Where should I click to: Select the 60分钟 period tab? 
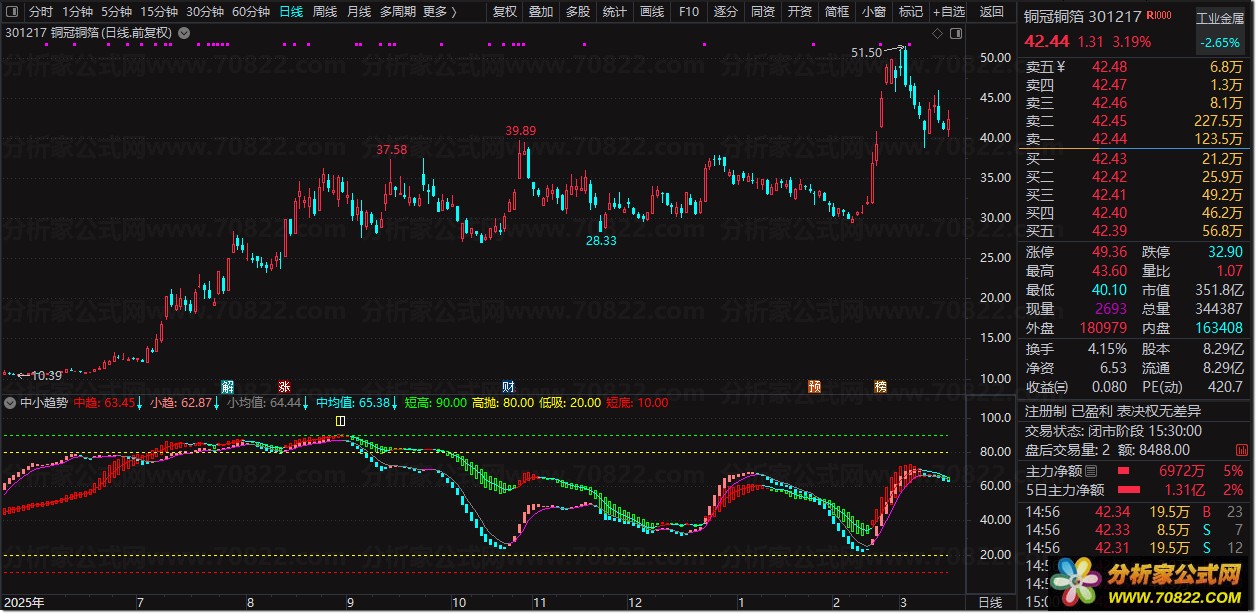pos(250,12)
